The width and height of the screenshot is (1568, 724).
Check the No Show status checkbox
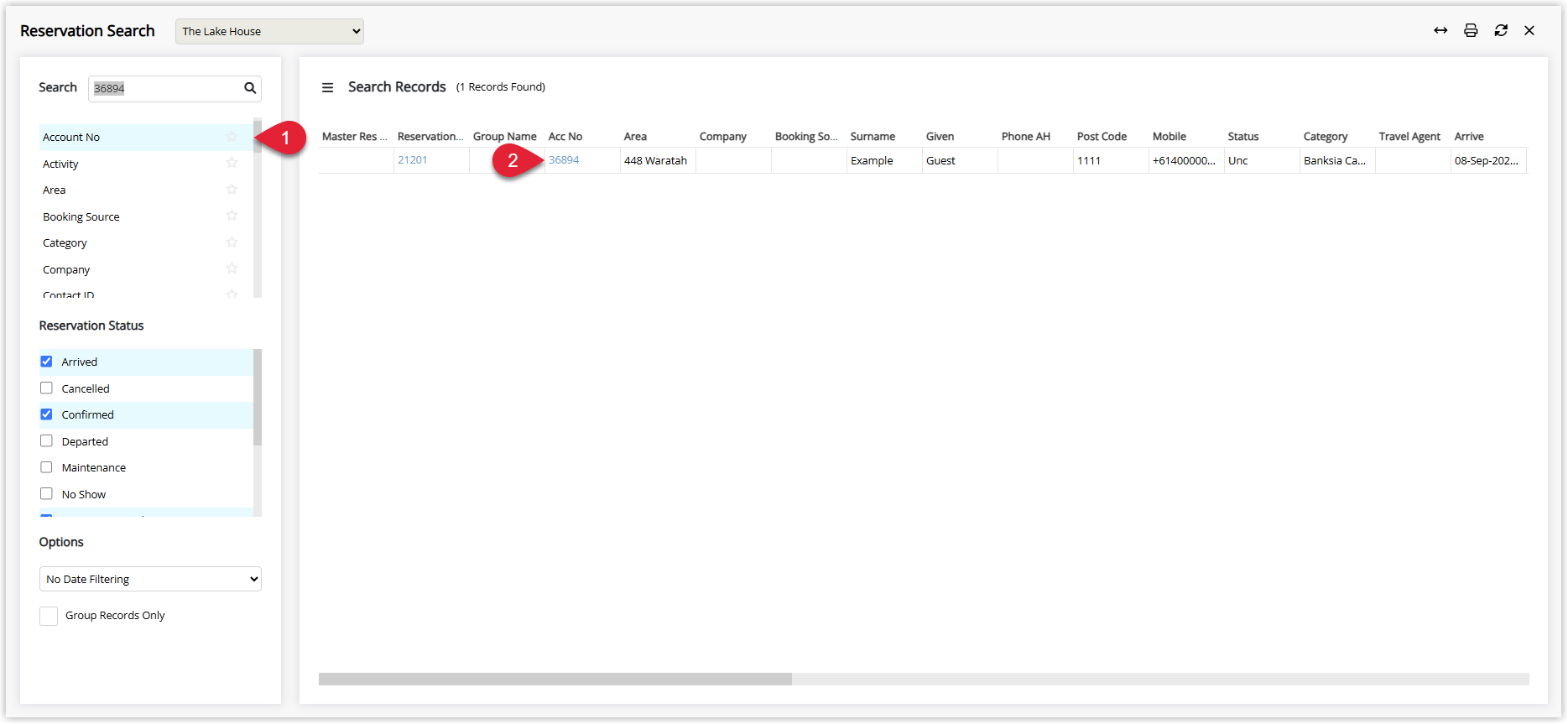point(47,494)
